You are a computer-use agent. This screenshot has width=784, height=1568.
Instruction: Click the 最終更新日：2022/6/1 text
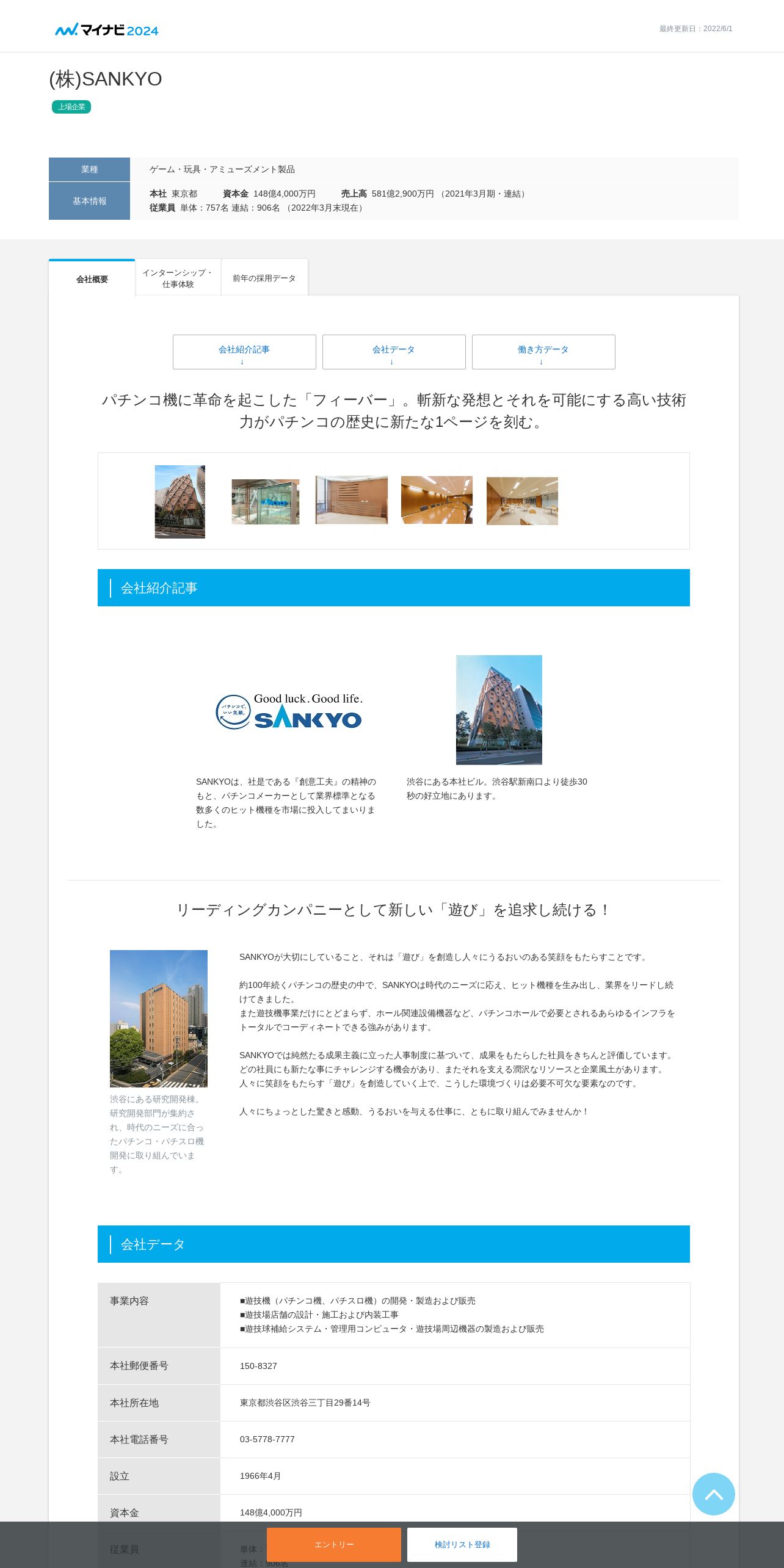[x=695, y=29]
